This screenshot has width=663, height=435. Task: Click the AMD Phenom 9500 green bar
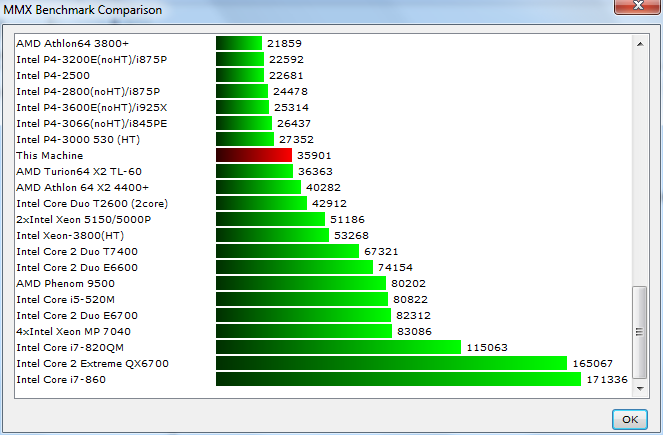click(301, 283)
